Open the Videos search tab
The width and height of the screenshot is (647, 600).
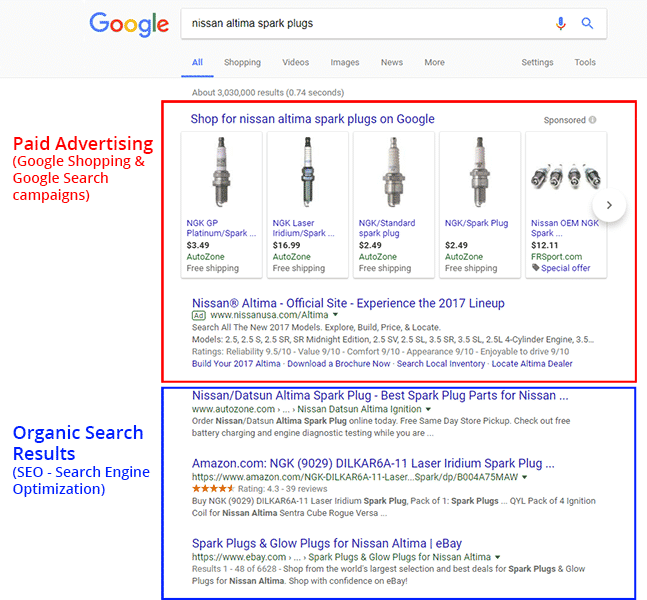click(x=295, y=62)
